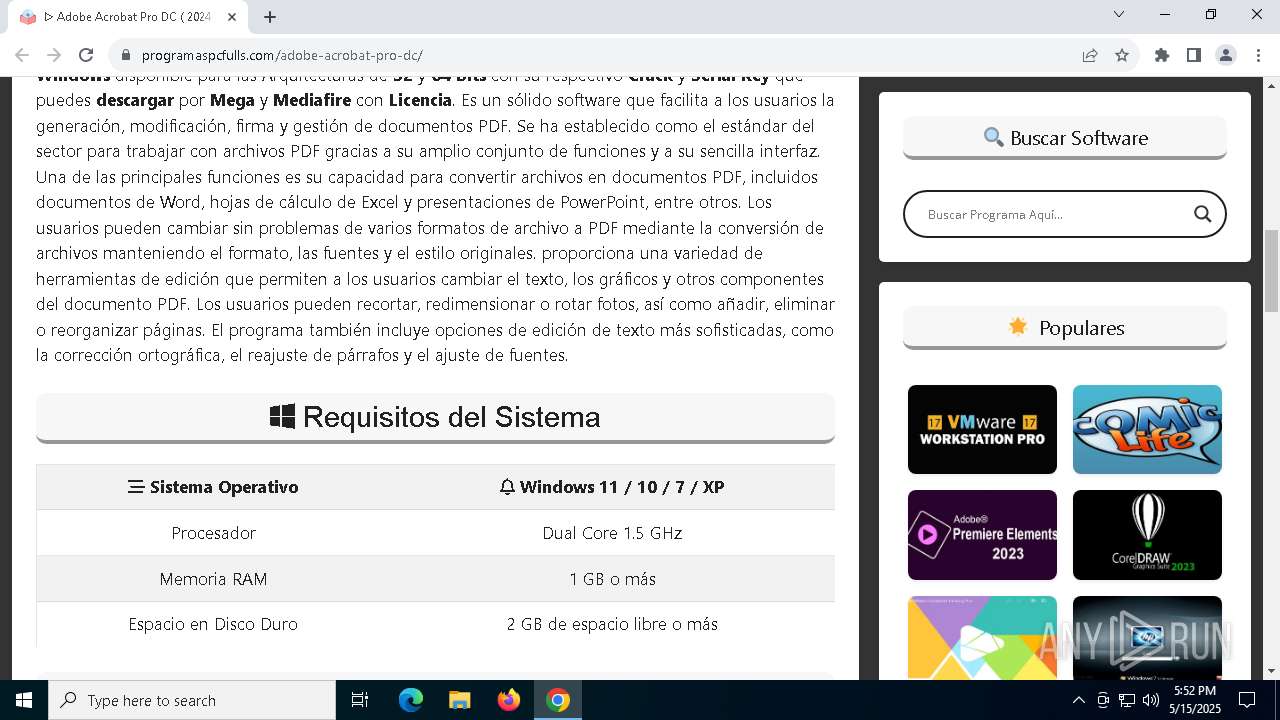Open CorelDRAW Graphics Suite 2023 thumbnail
Screen dimensions: 1280x720
[1147, 535]
